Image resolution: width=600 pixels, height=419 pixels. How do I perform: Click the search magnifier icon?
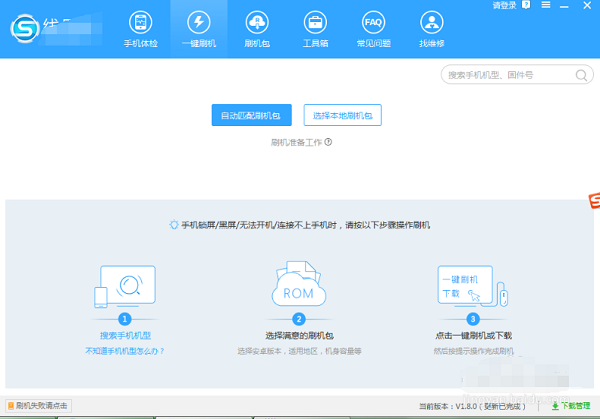(581, 75)
